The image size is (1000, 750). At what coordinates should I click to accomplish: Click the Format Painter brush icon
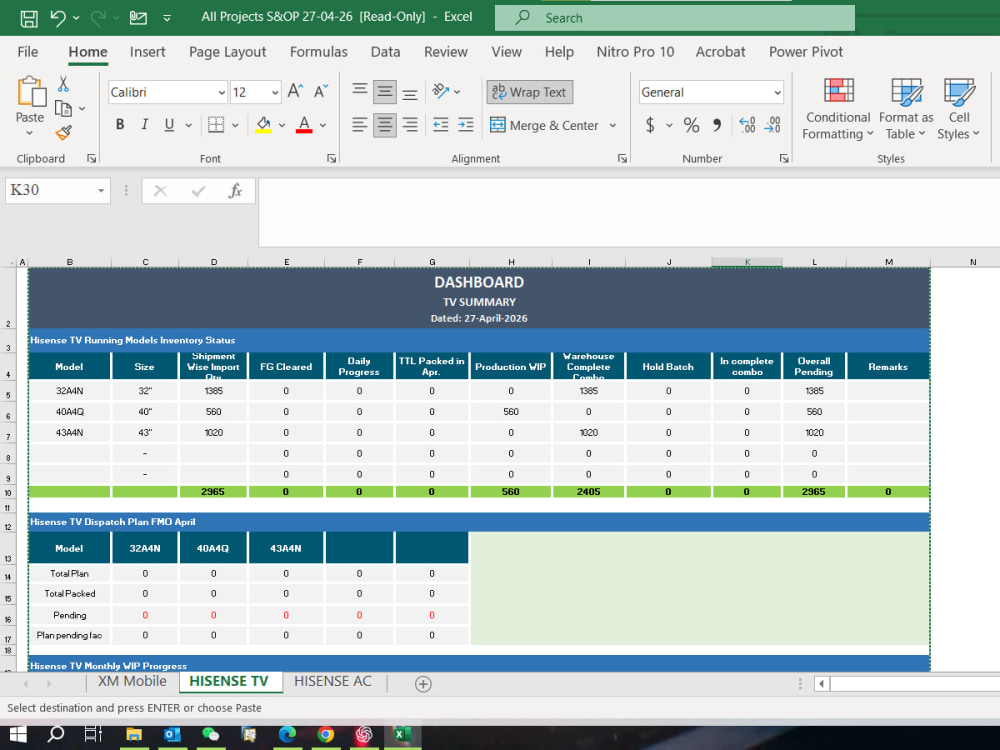click(x=63, y=133)
